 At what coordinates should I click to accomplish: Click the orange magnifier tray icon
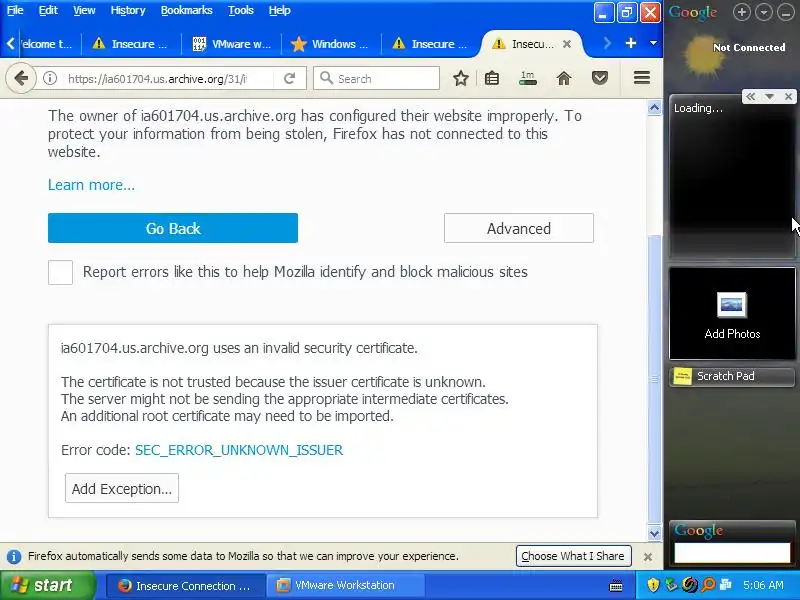(708, 585)
